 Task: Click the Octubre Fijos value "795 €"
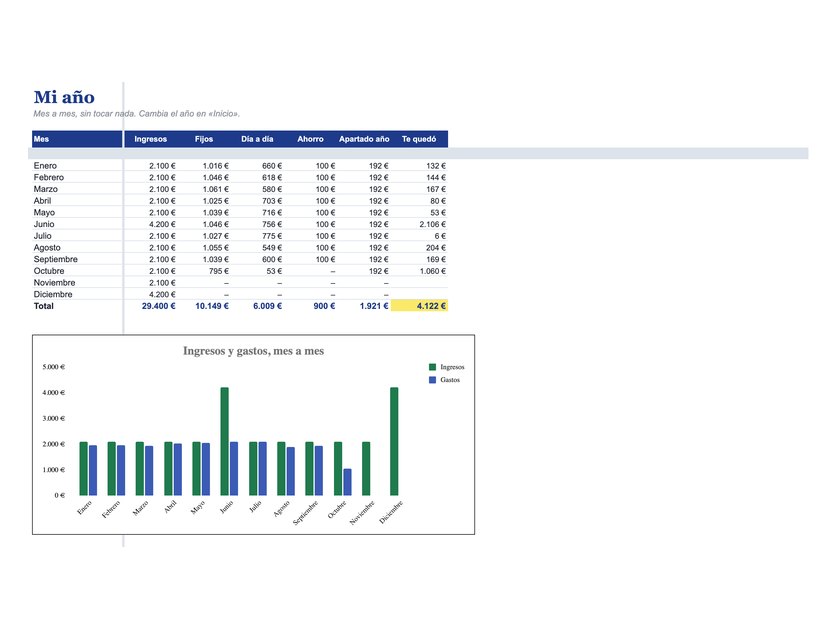click(219, 271)
